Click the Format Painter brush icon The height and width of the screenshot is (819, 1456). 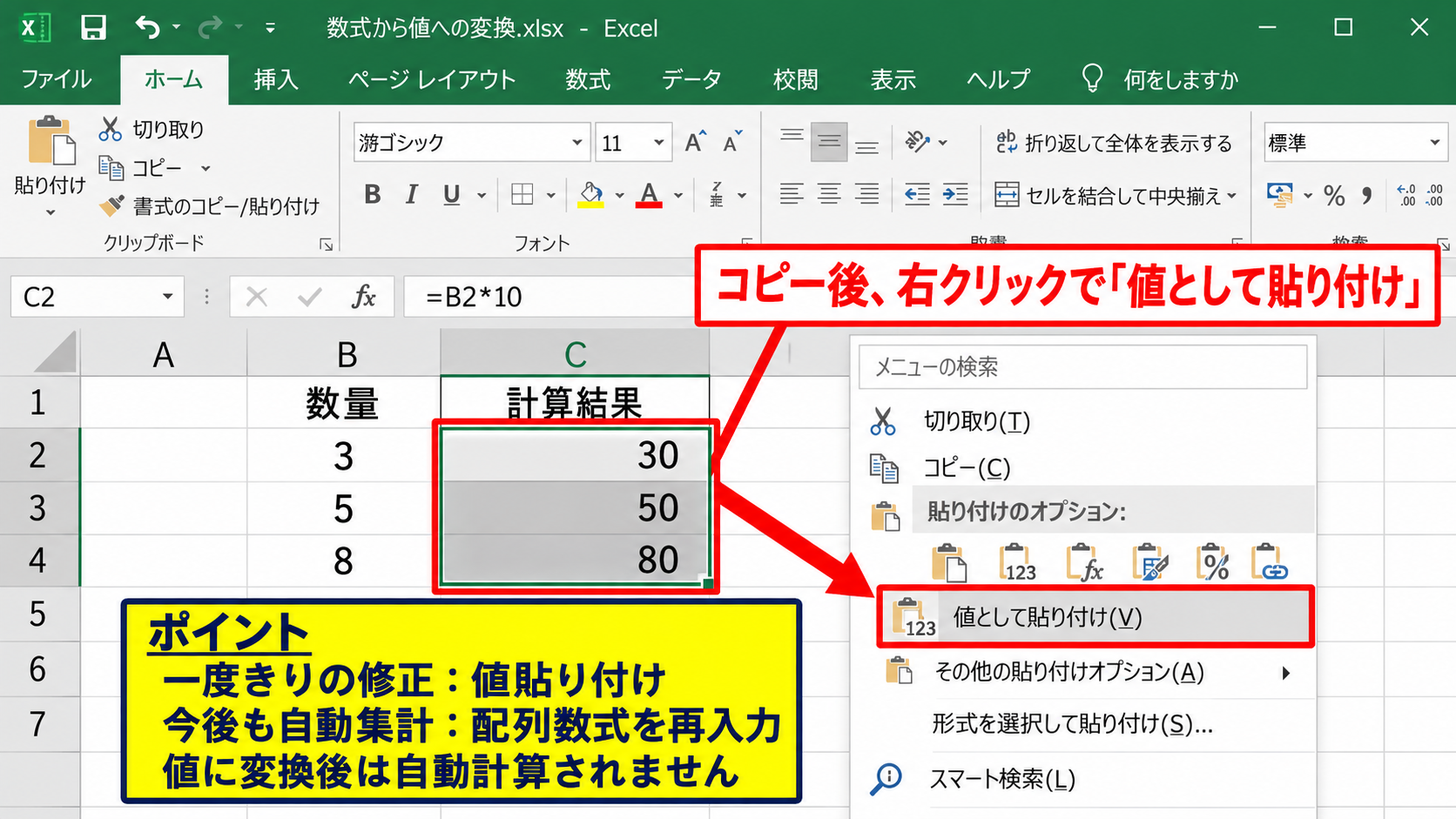coord(111,205)
